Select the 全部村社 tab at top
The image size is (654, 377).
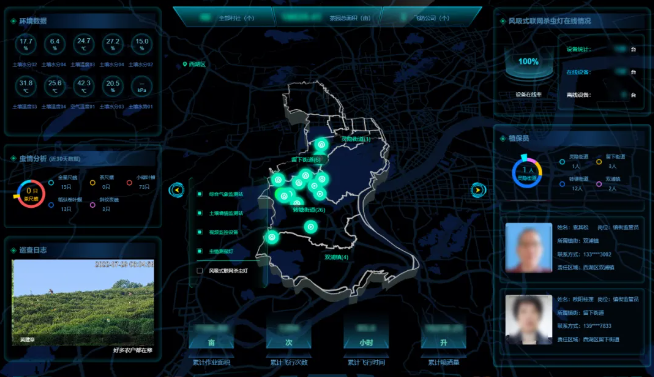(x=225, y=18)
